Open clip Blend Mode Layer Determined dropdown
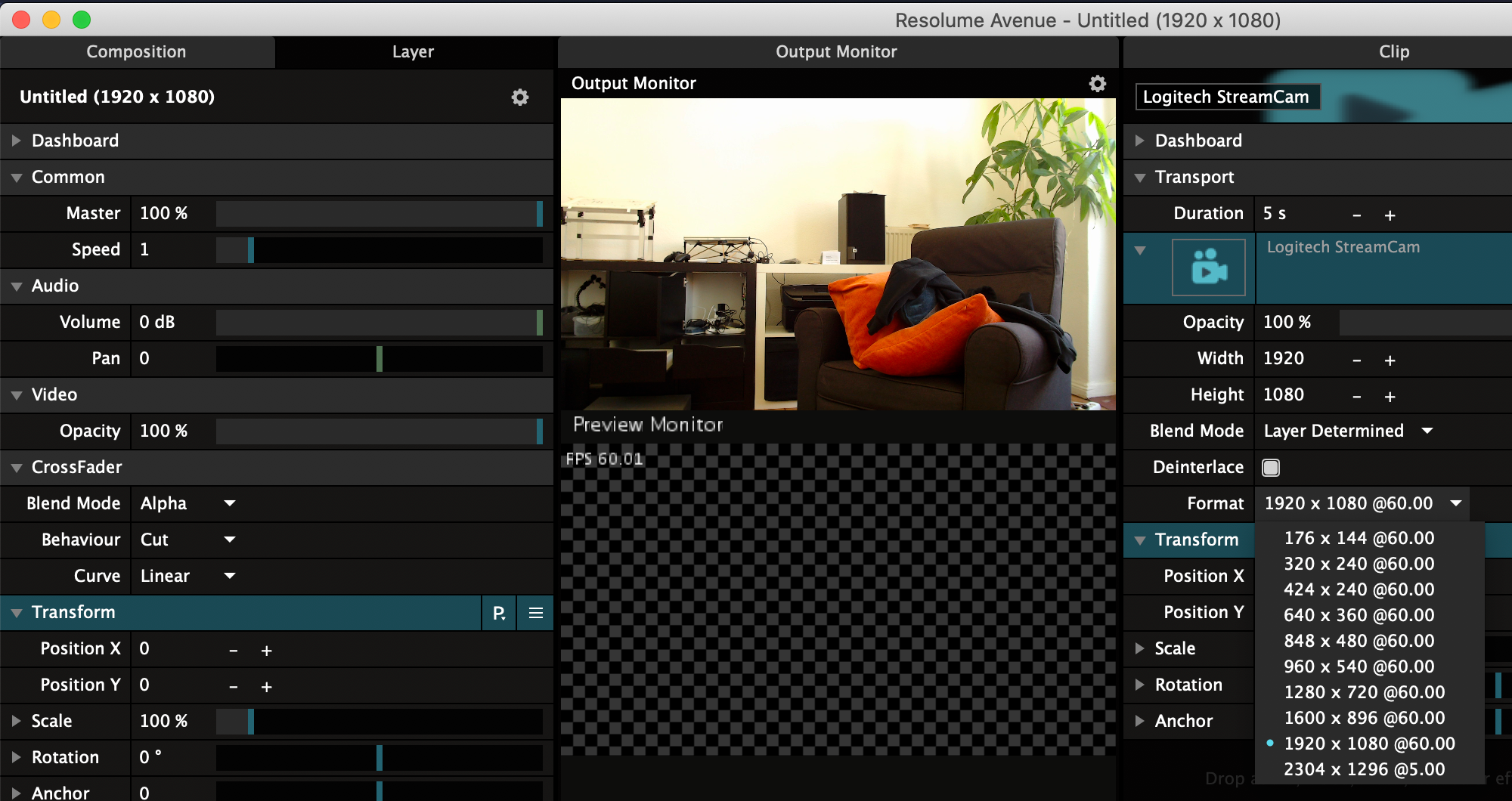Screen dimensions: 1512x801 point(1347,431)
